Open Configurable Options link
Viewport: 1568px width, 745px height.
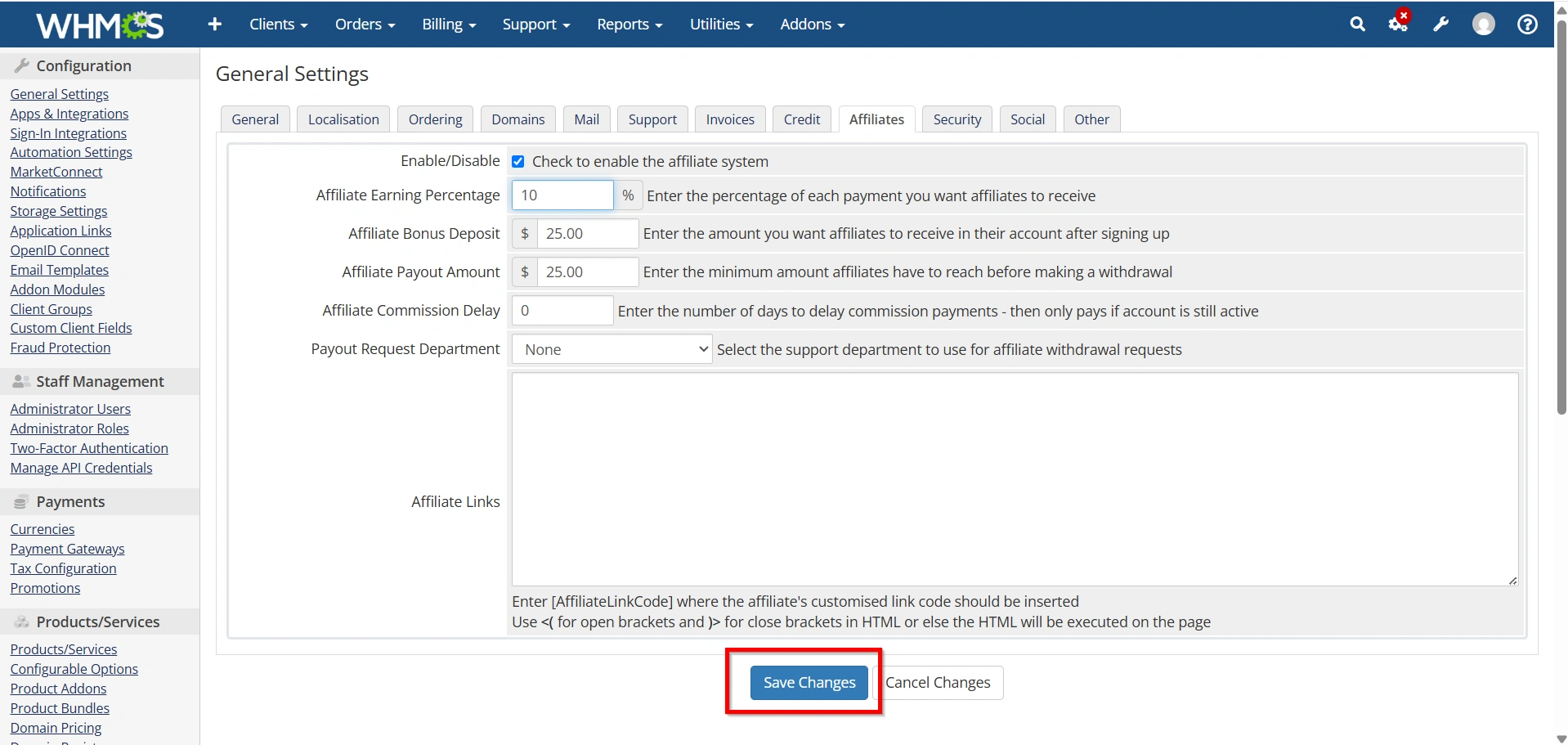point(74,669)
